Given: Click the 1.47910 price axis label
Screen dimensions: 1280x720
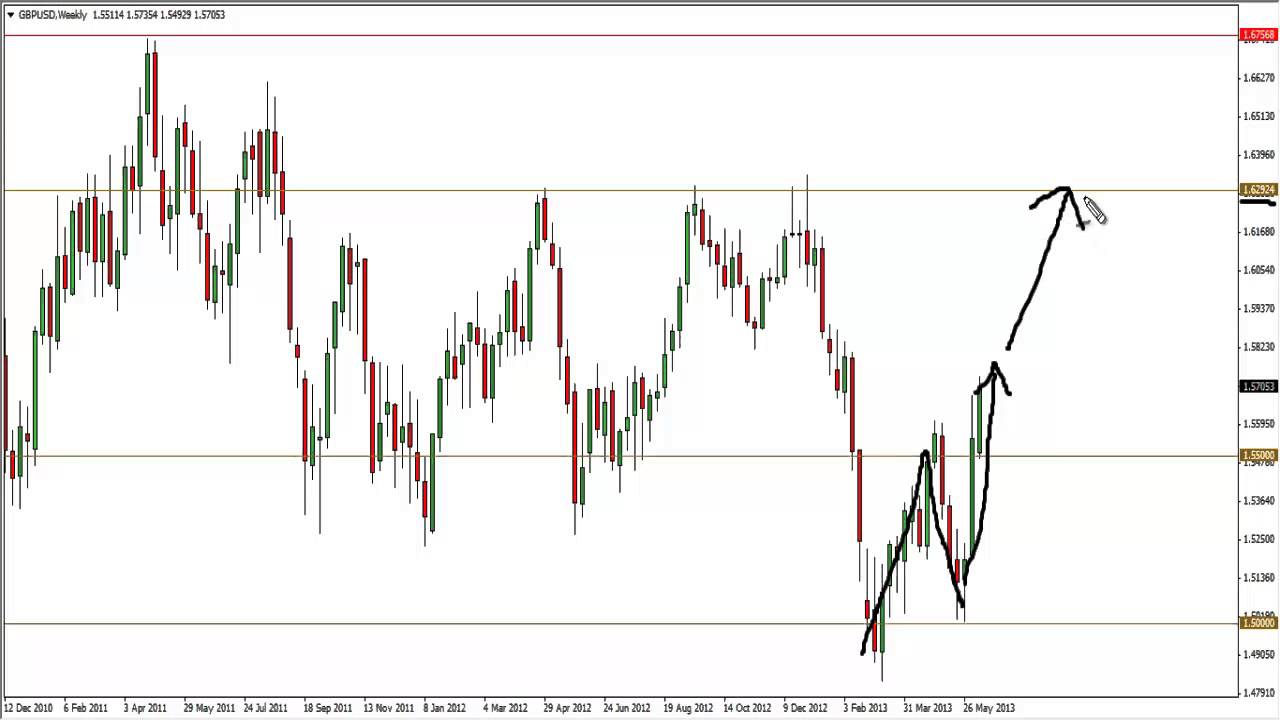Looking at the screenshot, I should tap(1261, 693).
